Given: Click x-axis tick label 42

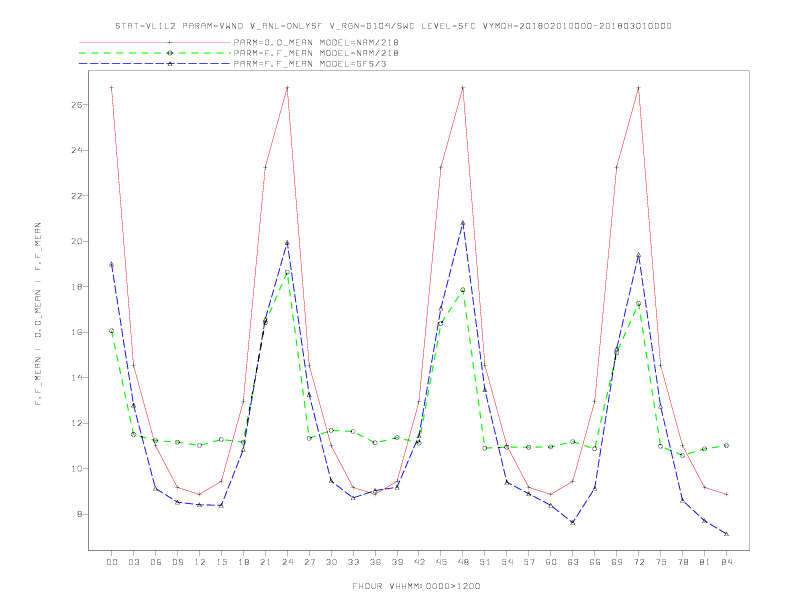Looking at the screenshot, I should coord(419,562).
